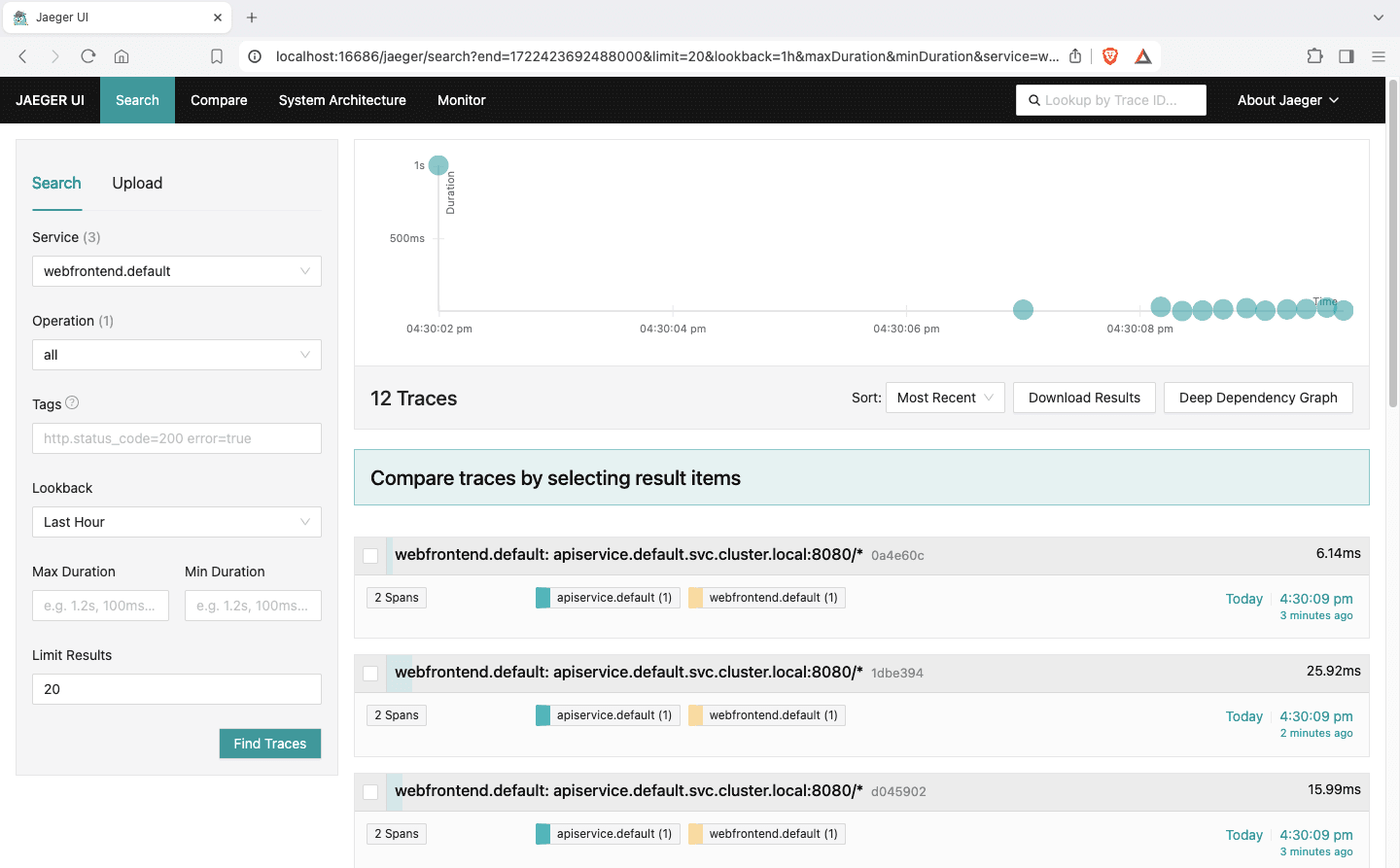Image resolution: width=1400 pixels, height=868 pixels.
Task: Open the browser extensions menu
Action: [x=1314, y=56]
